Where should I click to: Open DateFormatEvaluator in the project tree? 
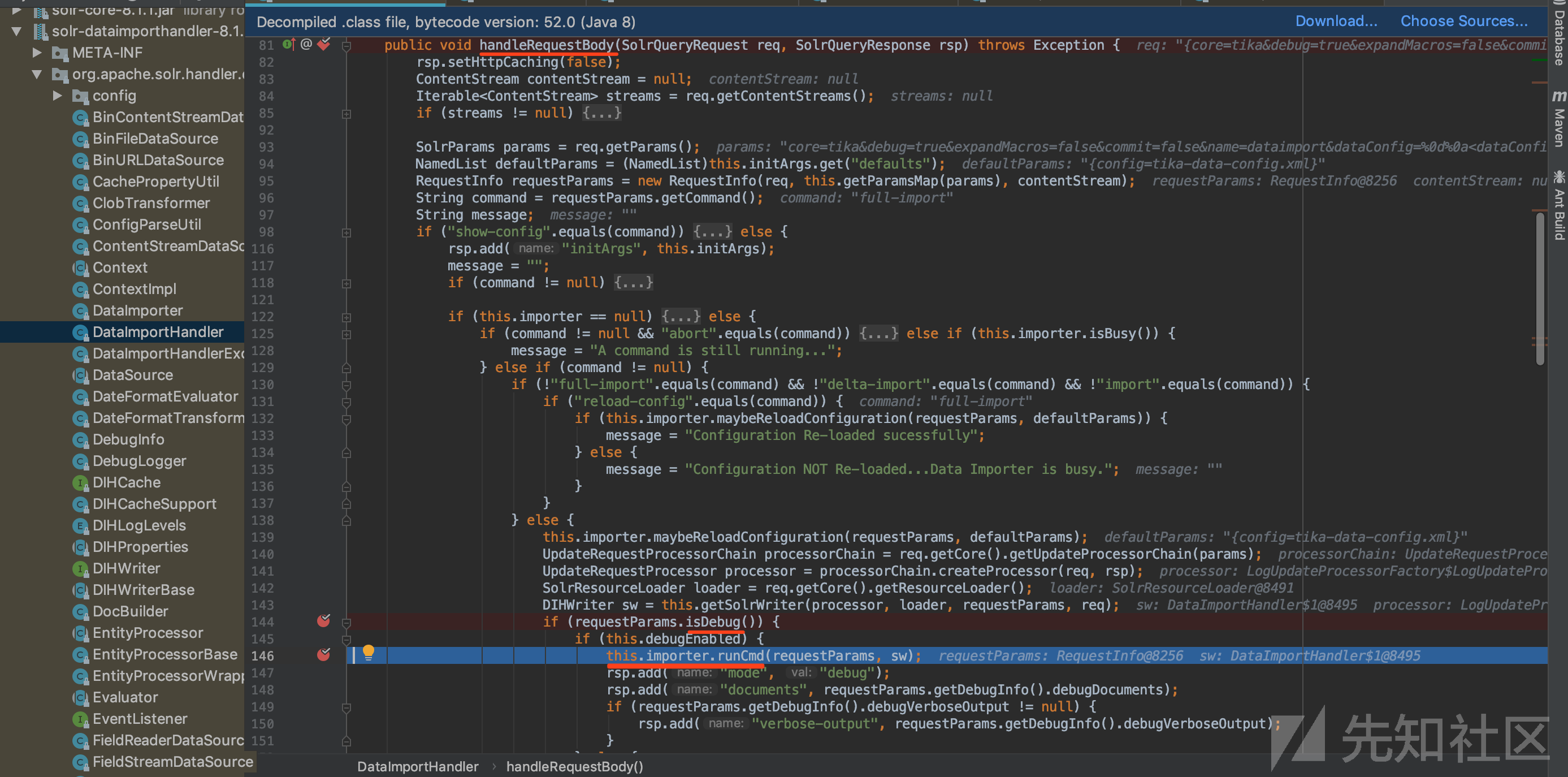point(165,396)
